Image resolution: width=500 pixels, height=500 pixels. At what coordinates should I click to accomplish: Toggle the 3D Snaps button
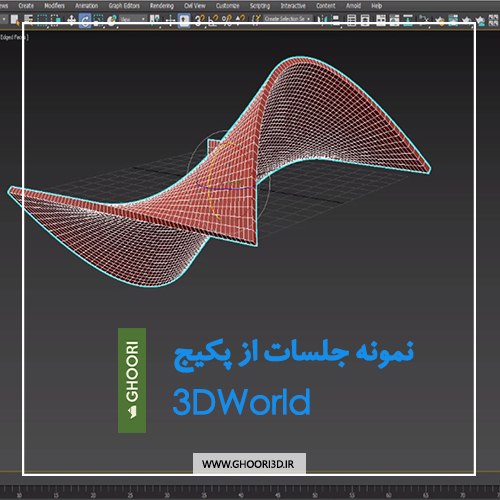199,21
